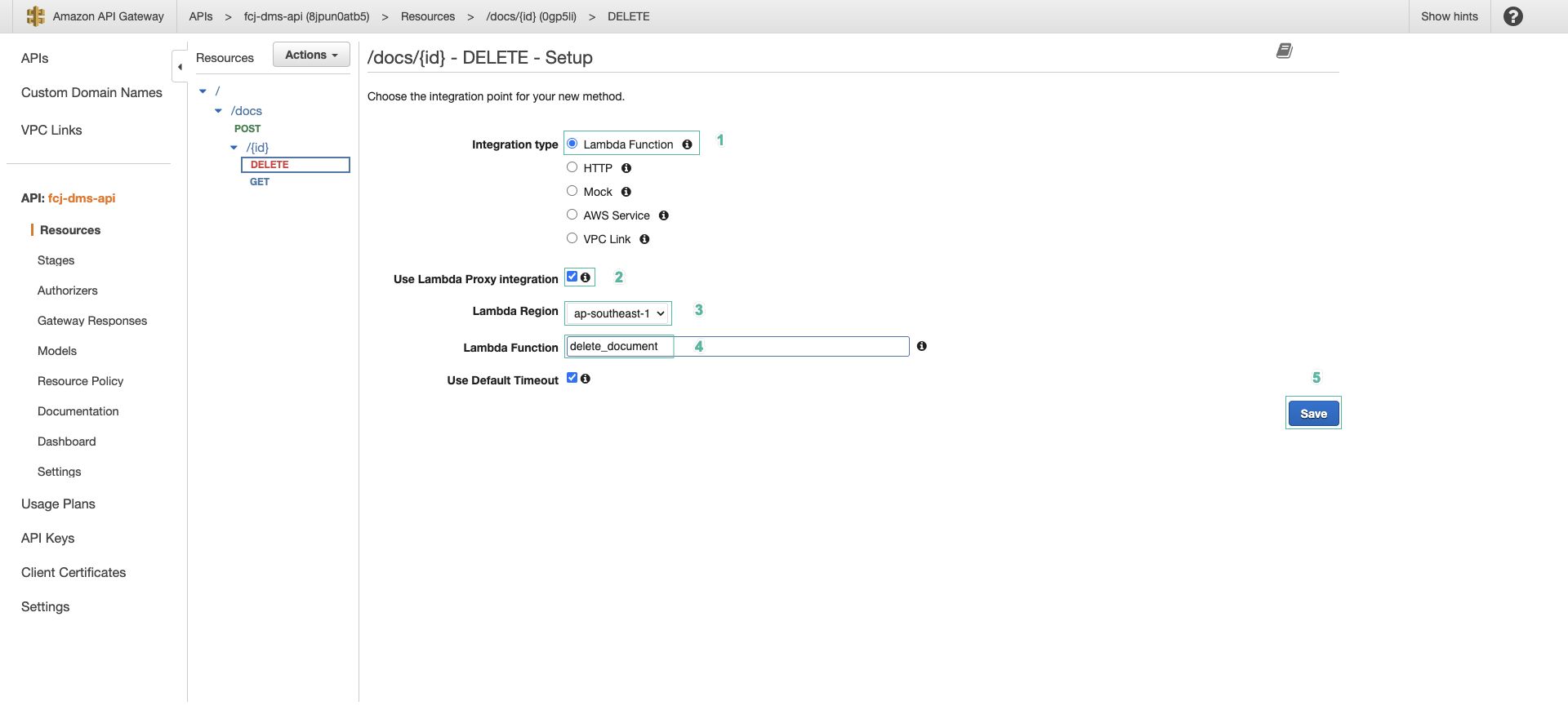Open Usage Plans

point(58,504)
